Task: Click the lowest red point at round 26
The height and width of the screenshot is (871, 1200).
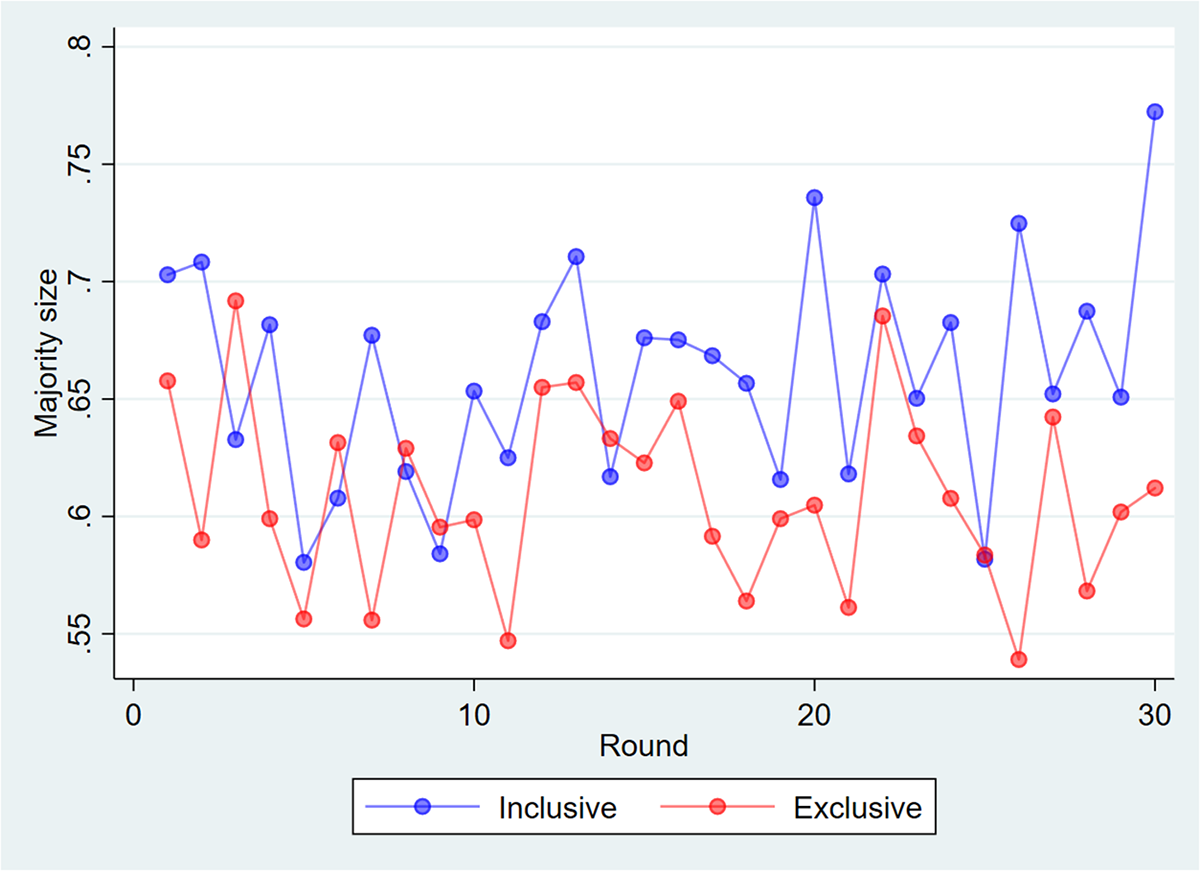Action: [1019, 659]
